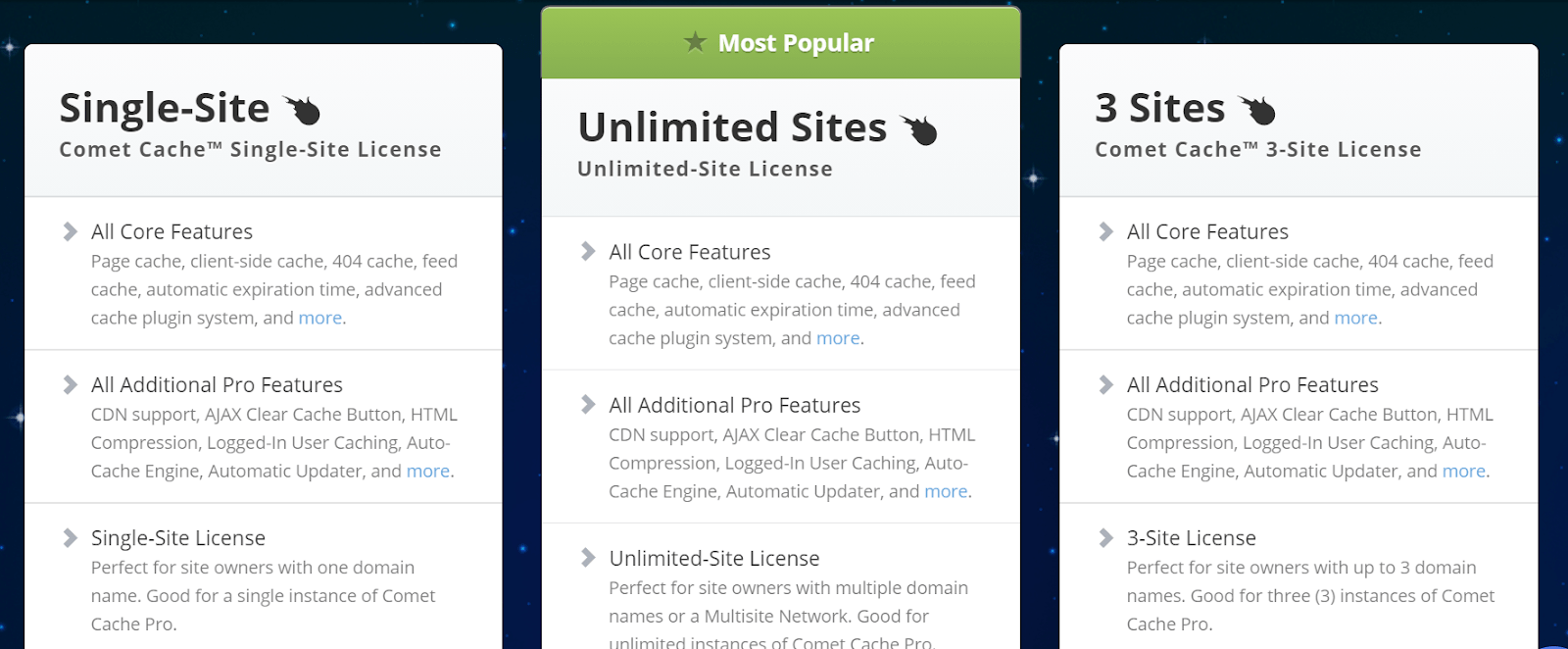
Task: Expand the Single-Site License details section
Action: (177, 537)
